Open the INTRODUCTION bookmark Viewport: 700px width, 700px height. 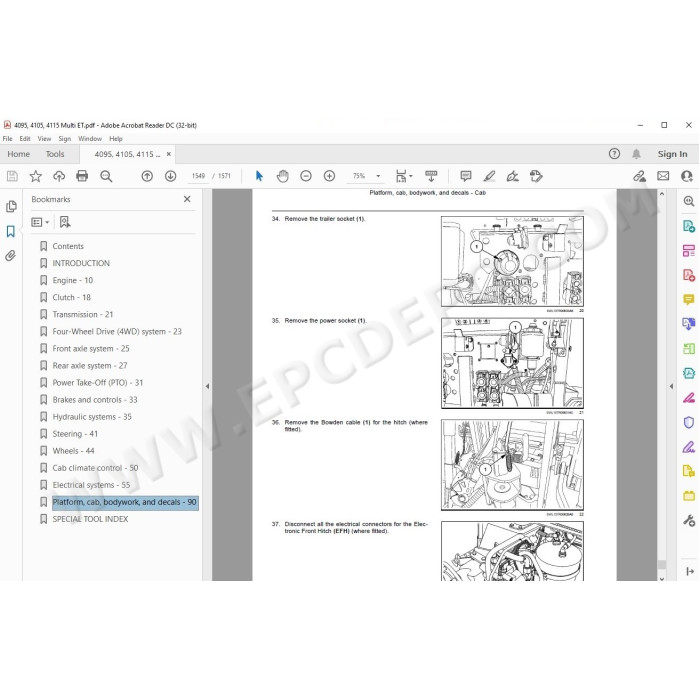pyautogui.click(x=81, y=263)
